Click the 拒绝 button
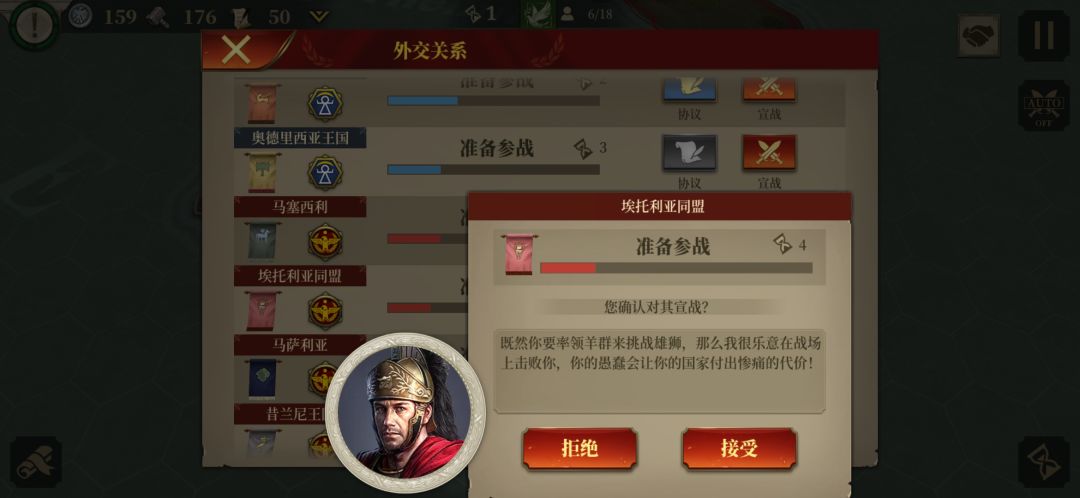This screenshot has width=1080, height=498. pos(579,449)
